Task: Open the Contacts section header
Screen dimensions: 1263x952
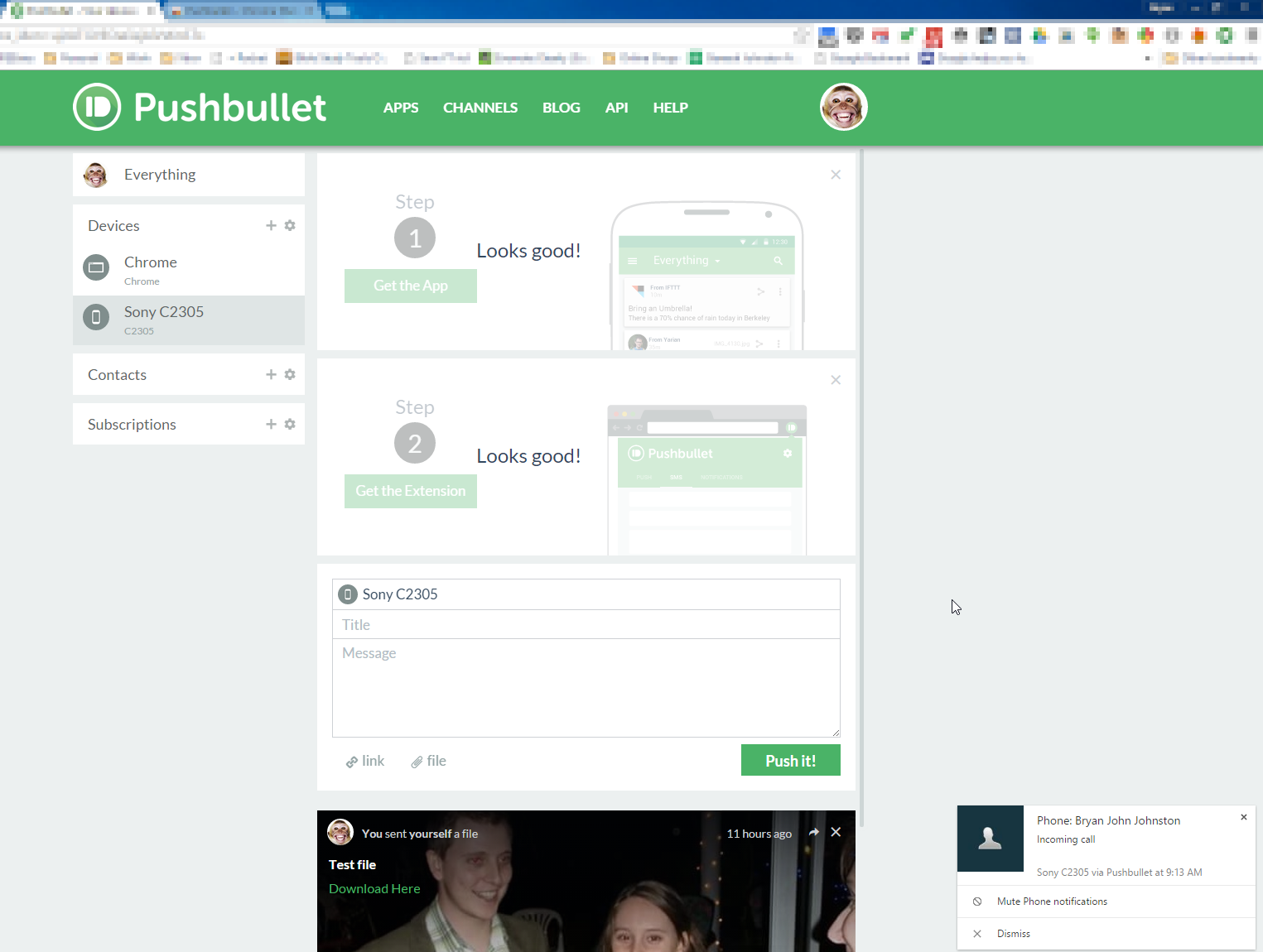Action: (x=118, y=375)
